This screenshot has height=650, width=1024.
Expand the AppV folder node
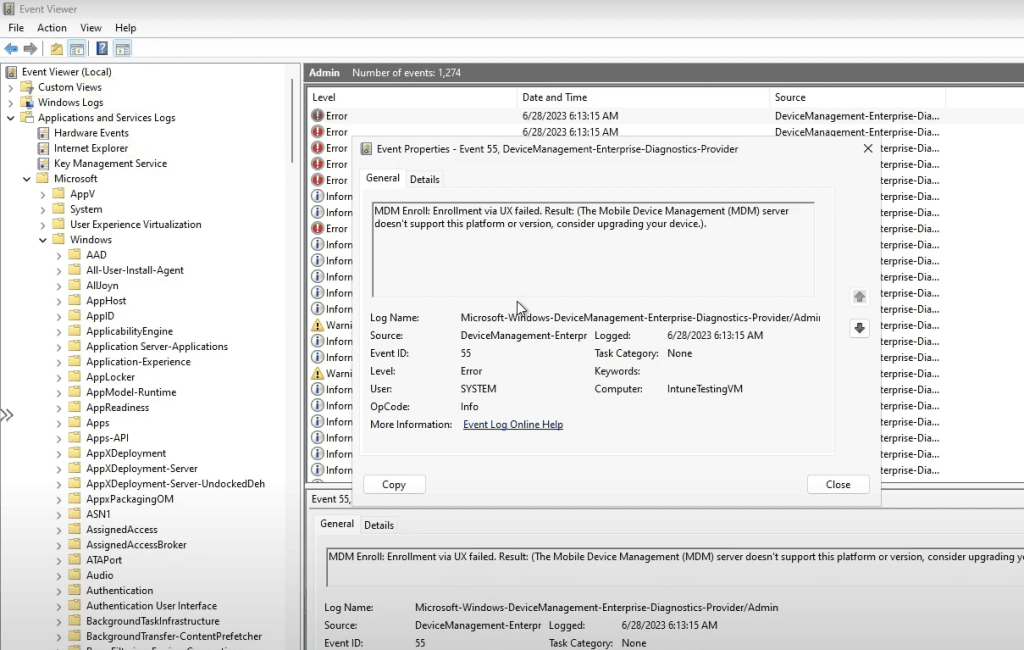(43, 195)
